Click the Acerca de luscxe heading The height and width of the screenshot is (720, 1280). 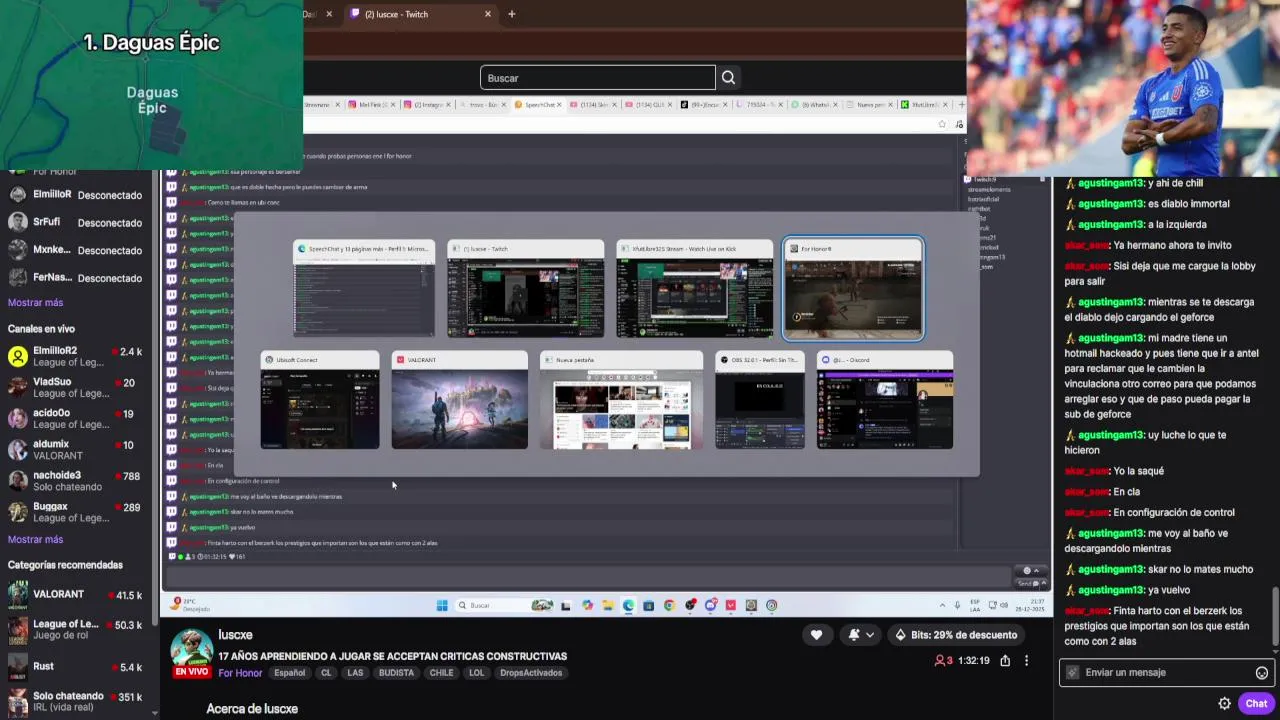click(x=252, y=709)
